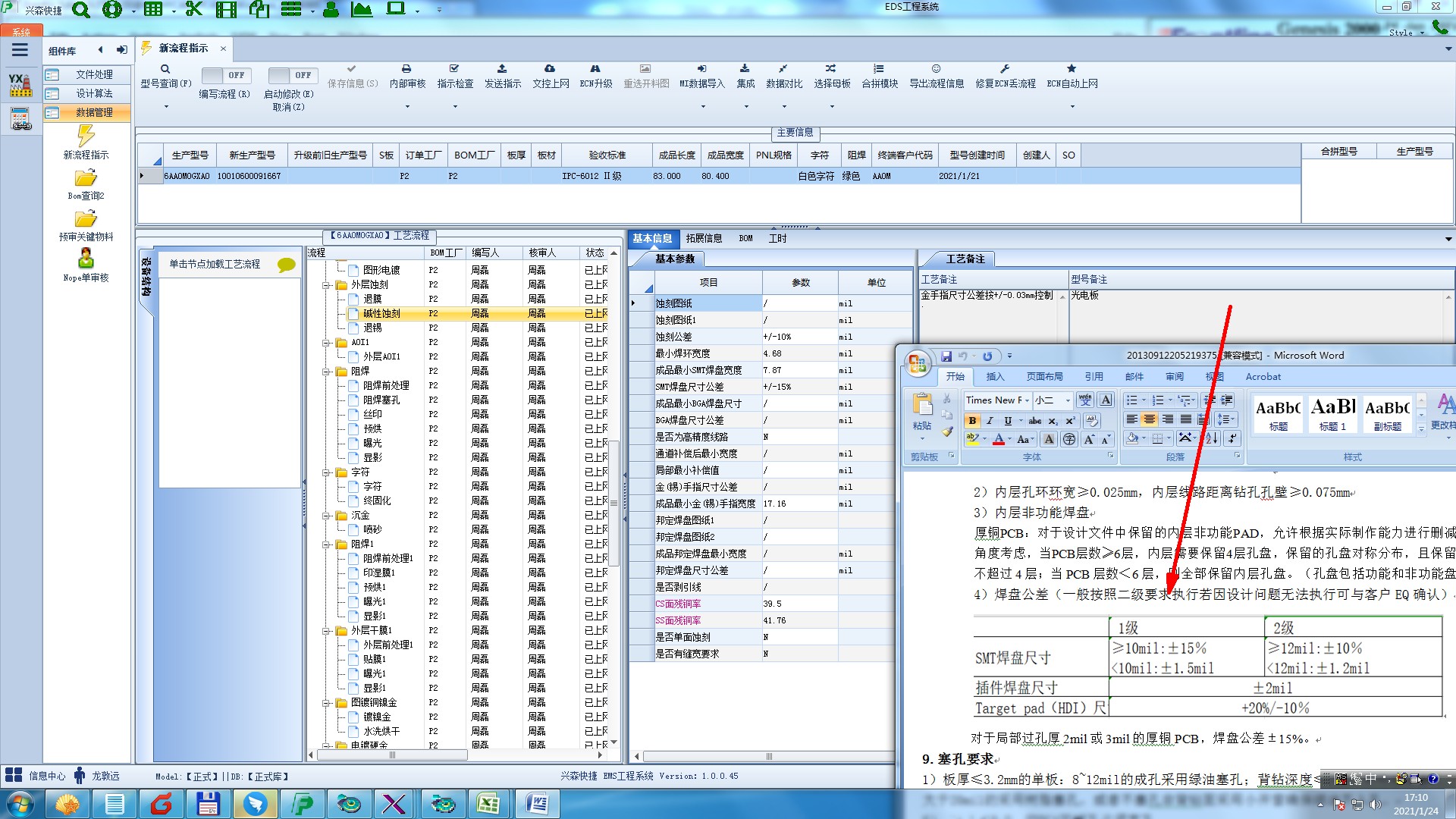Close the 新流程指示 tab

[223, 49]
